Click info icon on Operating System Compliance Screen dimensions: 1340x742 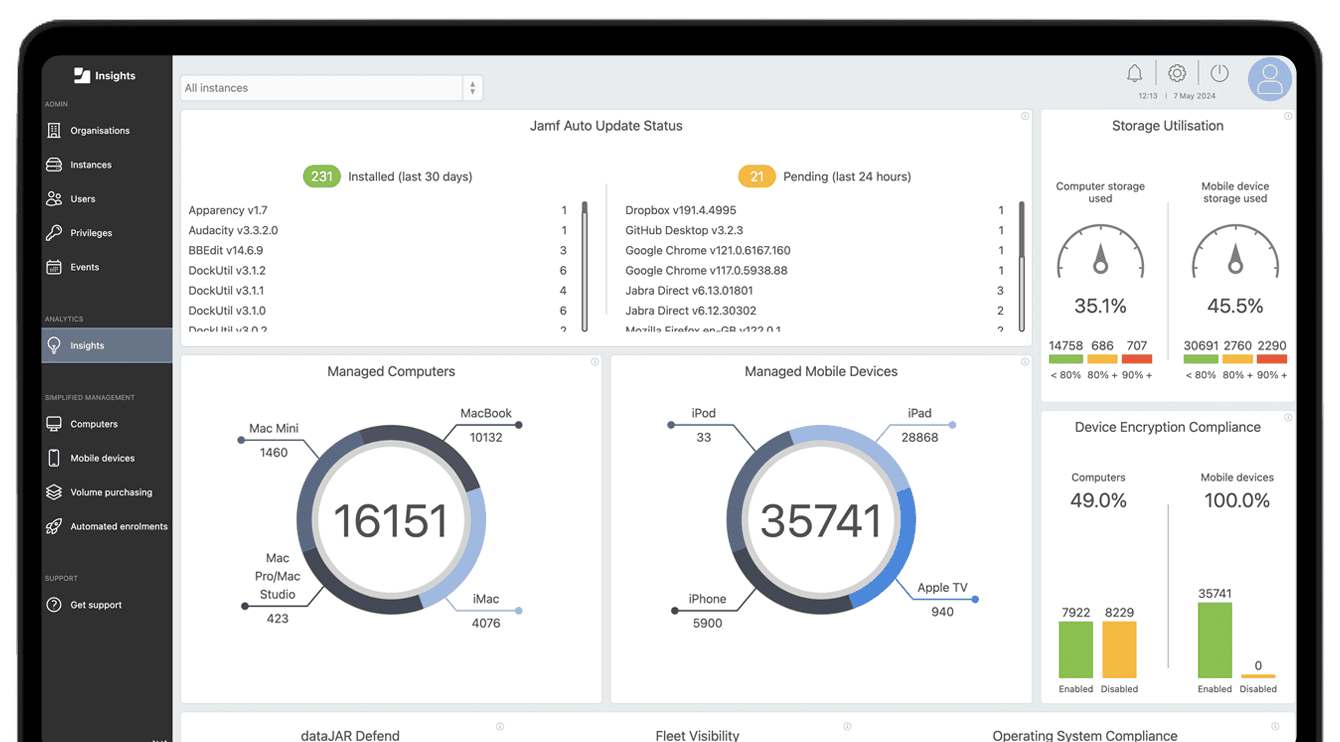(x=1275, y=727)
